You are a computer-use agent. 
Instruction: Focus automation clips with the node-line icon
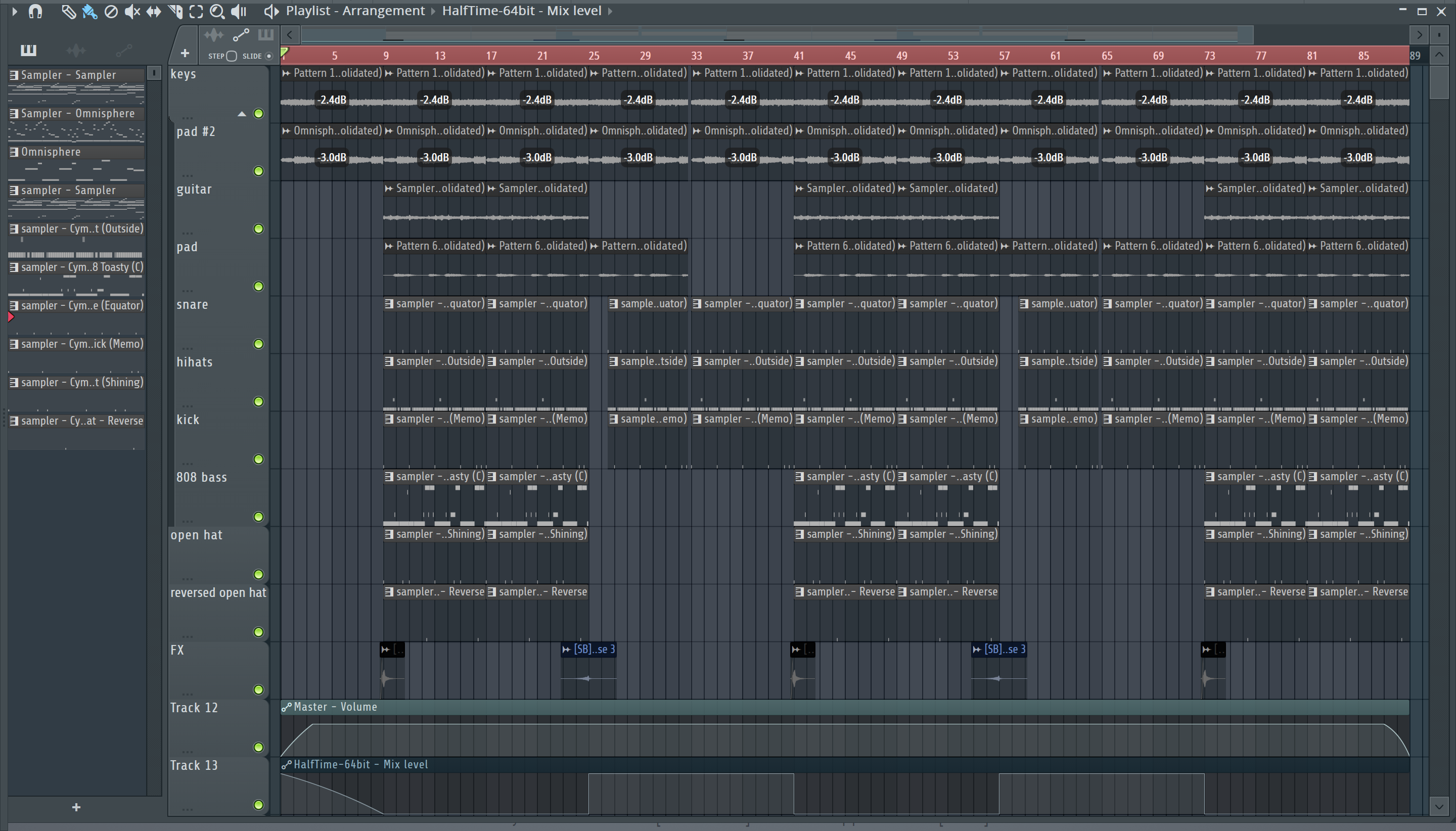tap(241, 35)
